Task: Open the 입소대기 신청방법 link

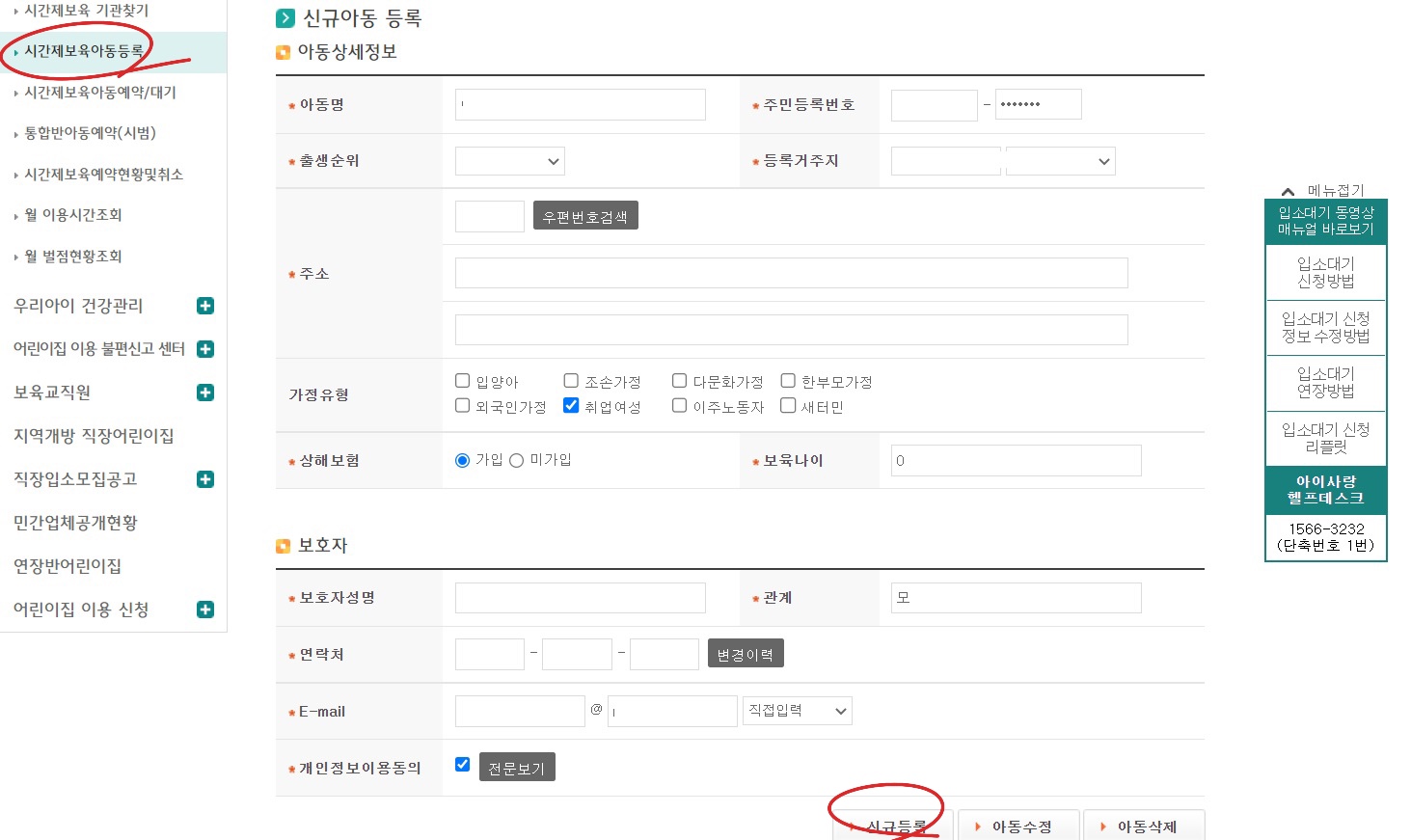Action: pos(1325,273)
